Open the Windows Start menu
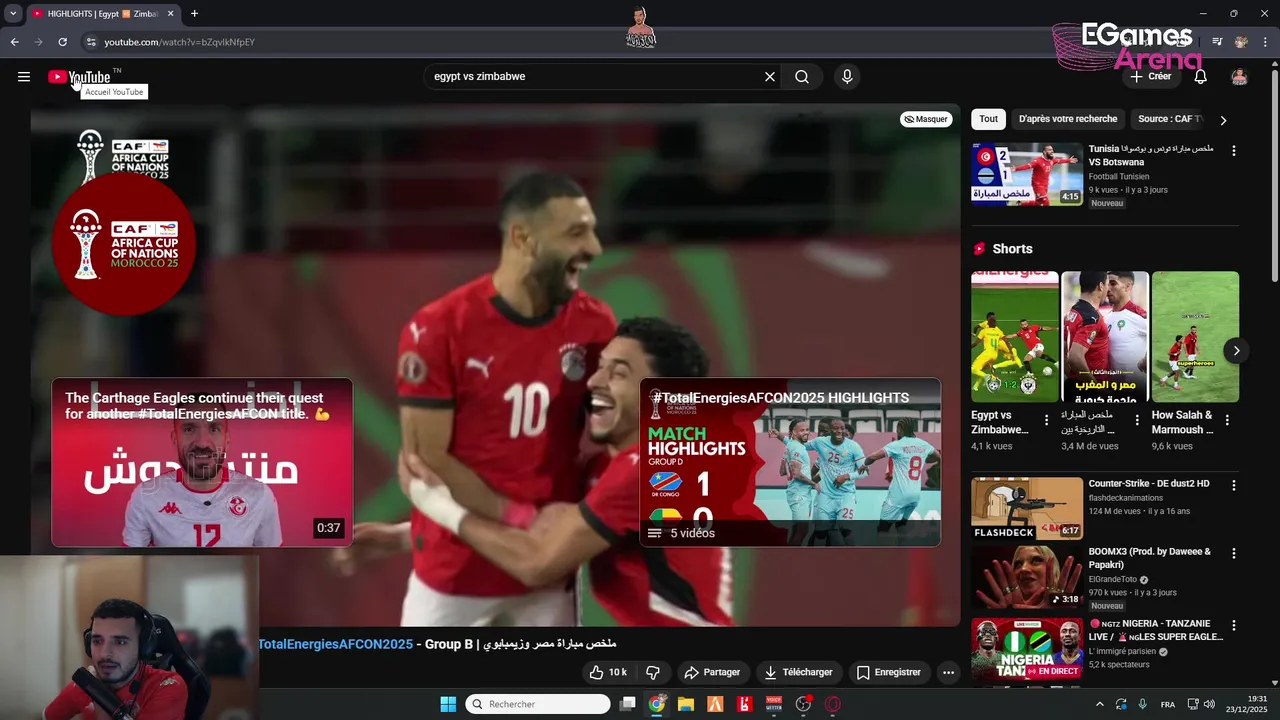 click(448, 704)
